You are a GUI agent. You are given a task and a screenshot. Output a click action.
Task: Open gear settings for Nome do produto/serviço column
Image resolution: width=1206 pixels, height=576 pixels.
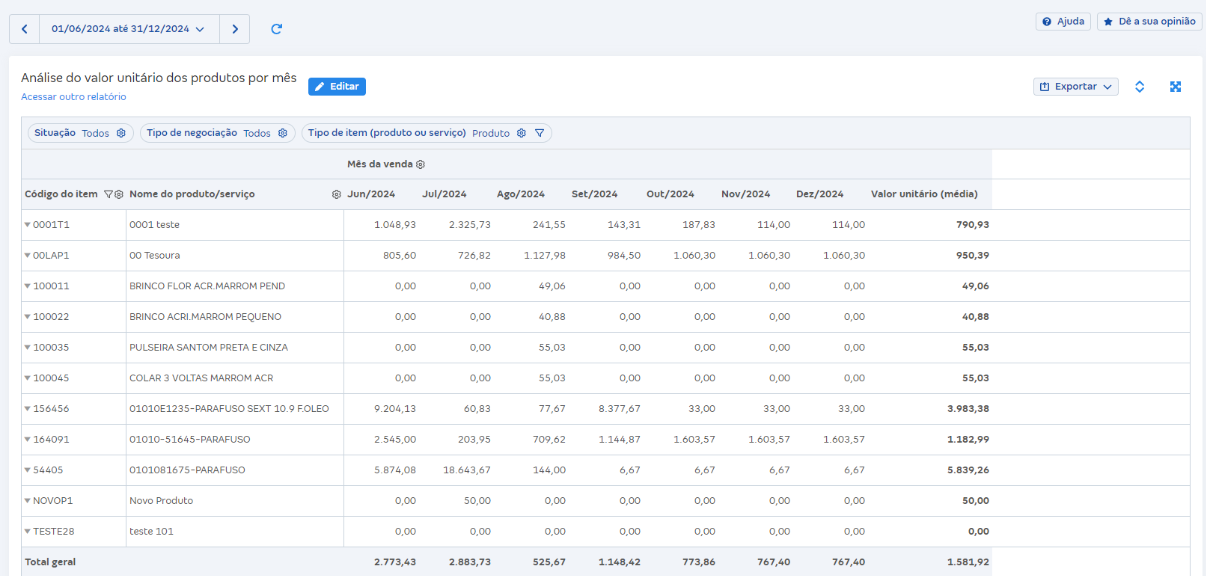[336, 194]
